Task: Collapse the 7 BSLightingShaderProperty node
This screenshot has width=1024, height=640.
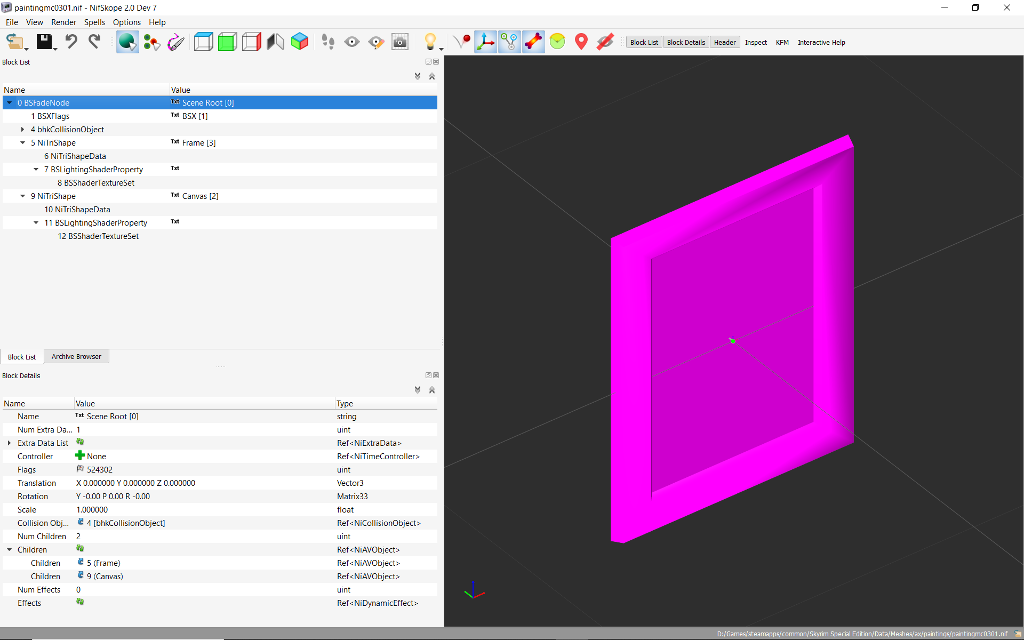Action: (x=36, y=169)
